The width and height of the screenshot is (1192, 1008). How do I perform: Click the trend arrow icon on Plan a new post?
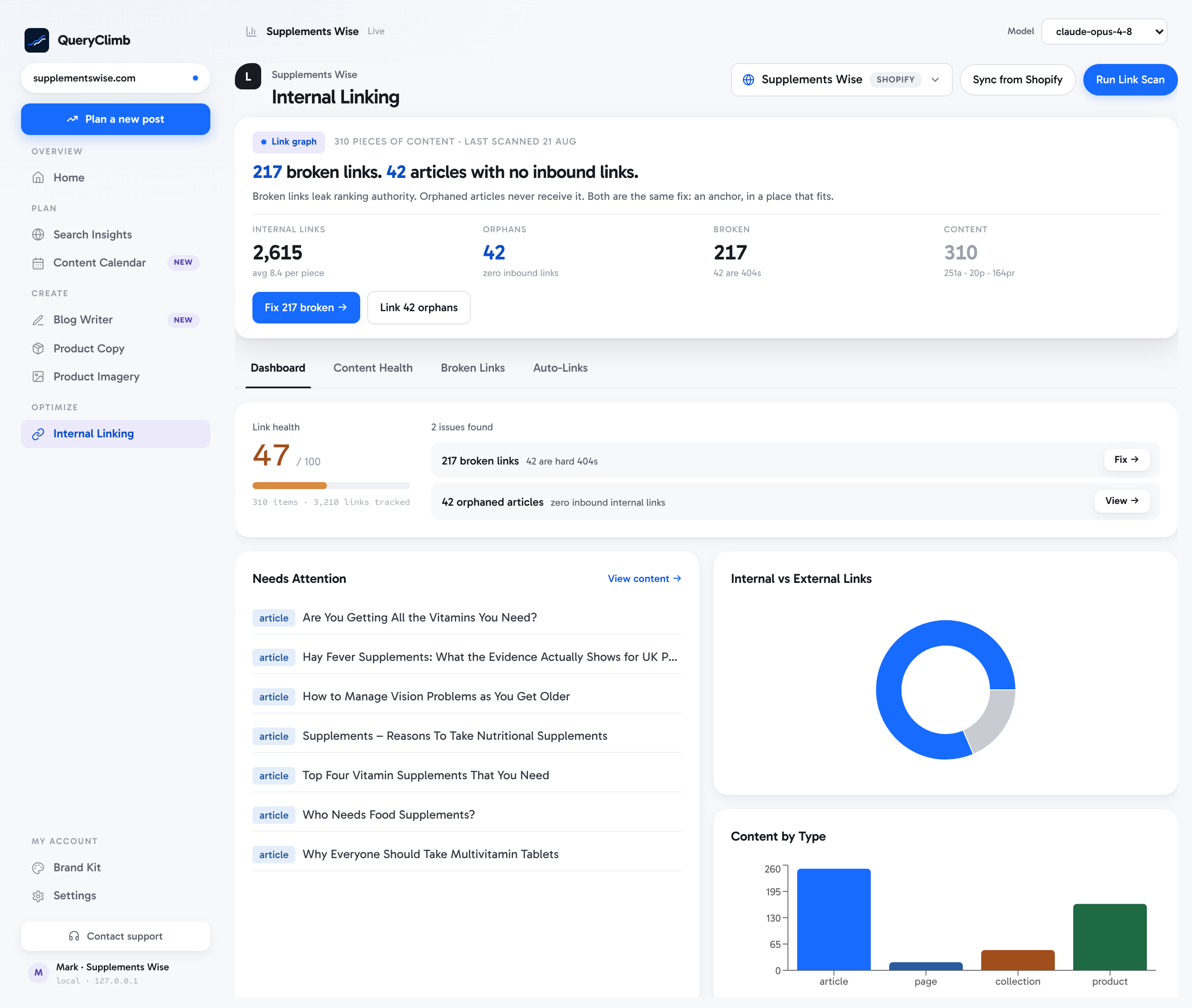point(72,119)
